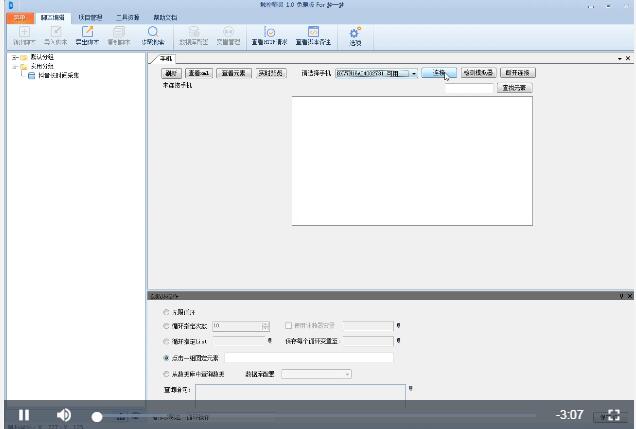636x429 pixels.
Task: Seek the video using the progress slider knob
Action: 97,416
